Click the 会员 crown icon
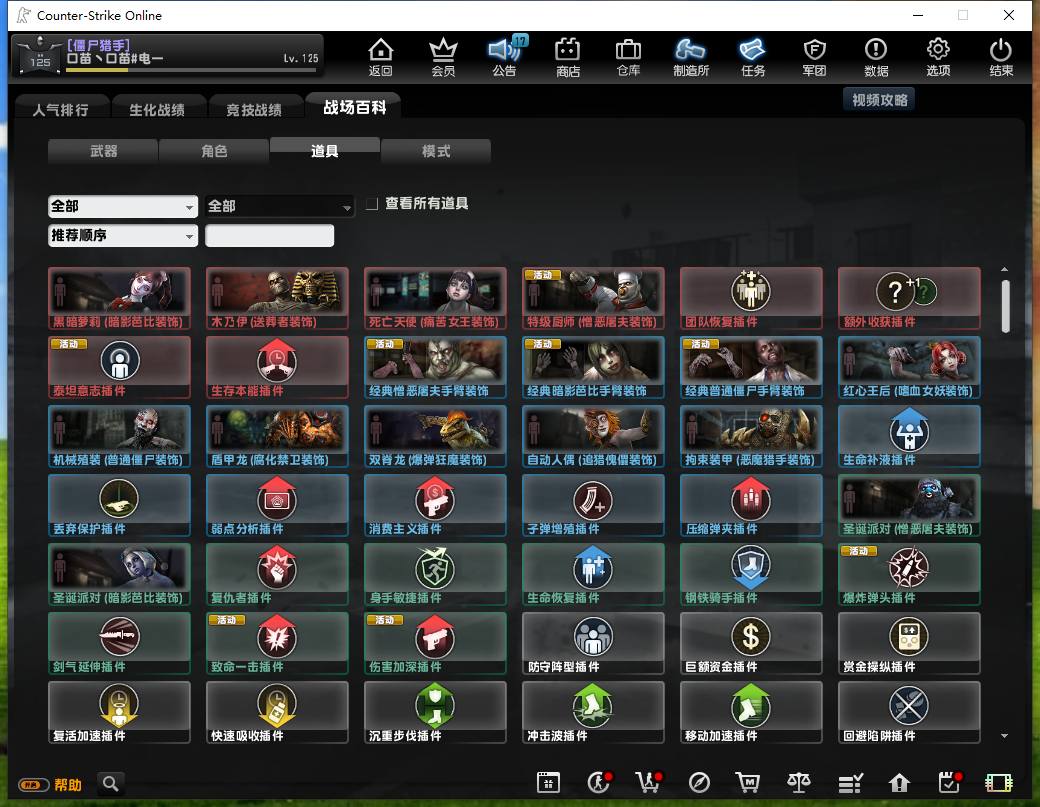Screen dimensions: 1040x807 [443, 57]
